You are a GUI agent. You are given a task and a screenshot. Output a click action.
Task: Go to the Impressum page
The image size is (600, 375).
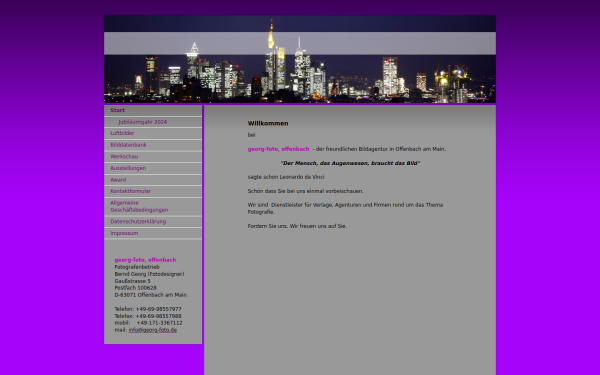[153, 233]
